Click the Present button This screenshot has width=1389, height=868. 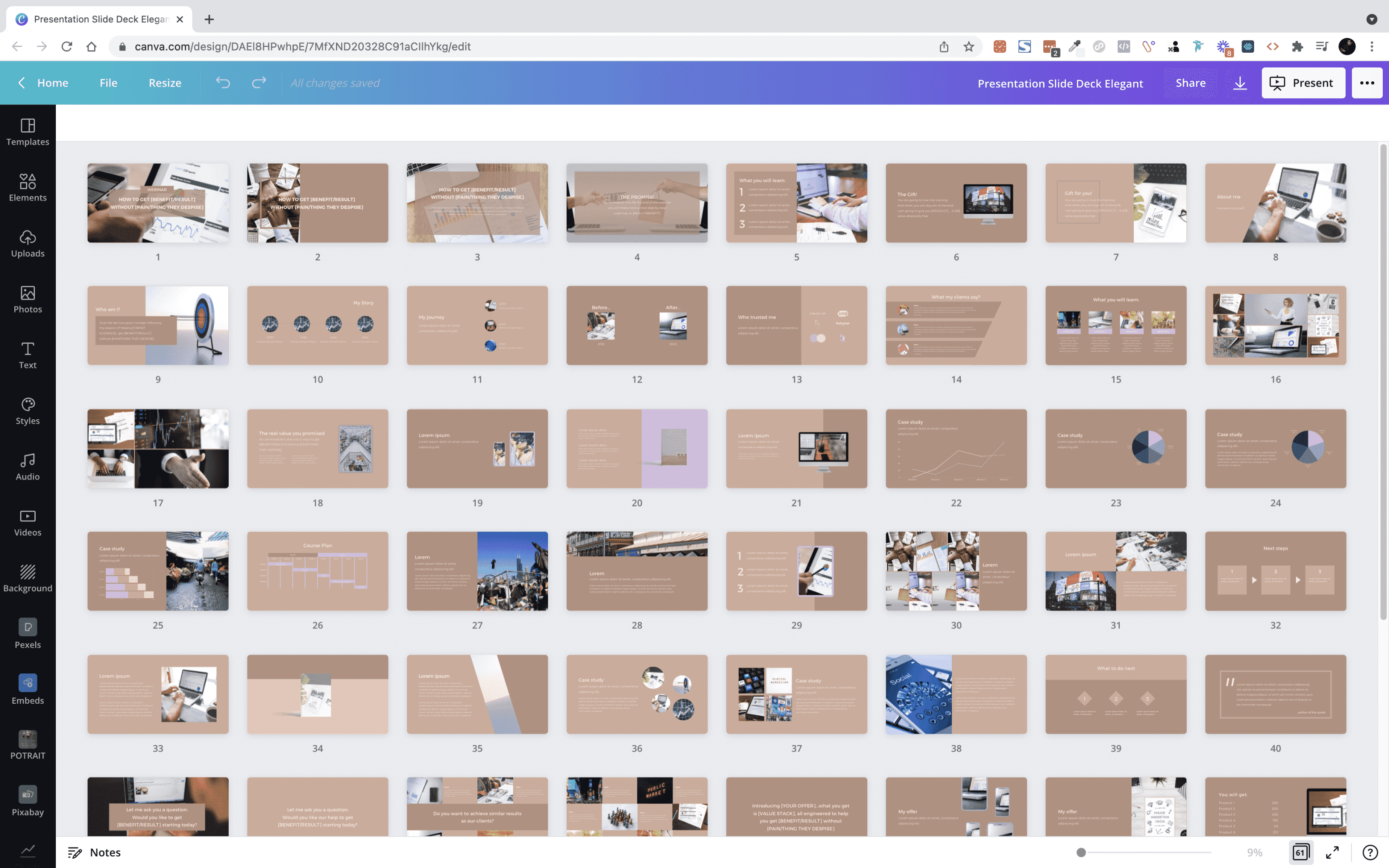tap(1303, 83)
